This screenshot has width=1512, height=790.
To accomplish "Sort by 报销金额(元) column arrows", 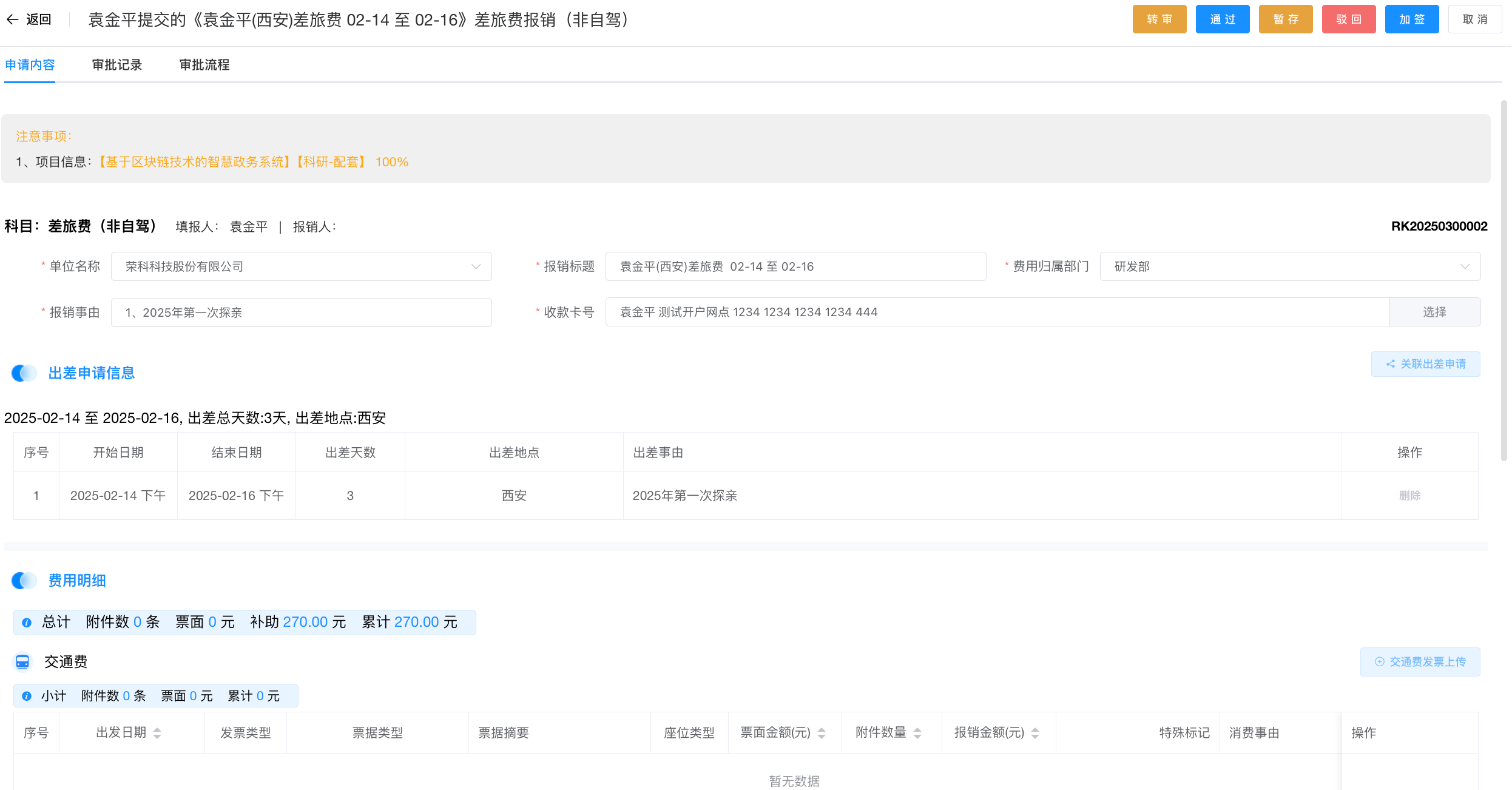I will tap(1035, 733).
